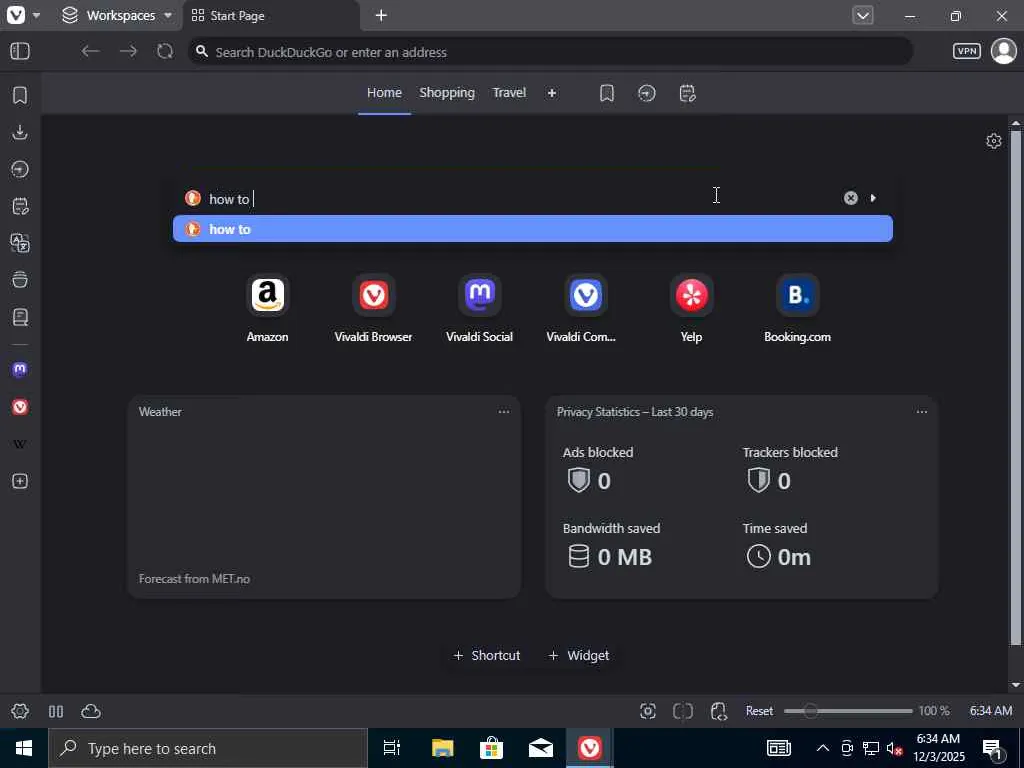Add a new speed dial group
This screenshot has width=1024, height=768.
tap(552, 93)
